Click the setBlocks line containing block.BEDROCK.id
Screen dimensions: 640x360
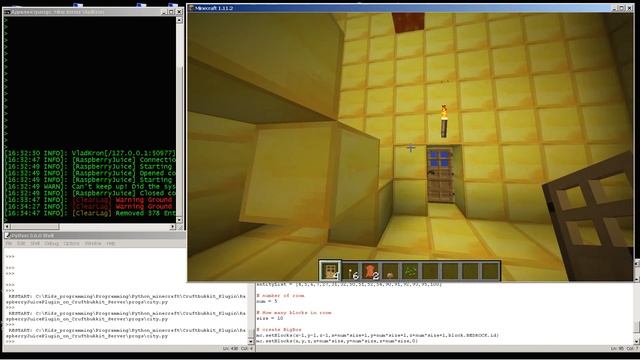tap(377, 335)
